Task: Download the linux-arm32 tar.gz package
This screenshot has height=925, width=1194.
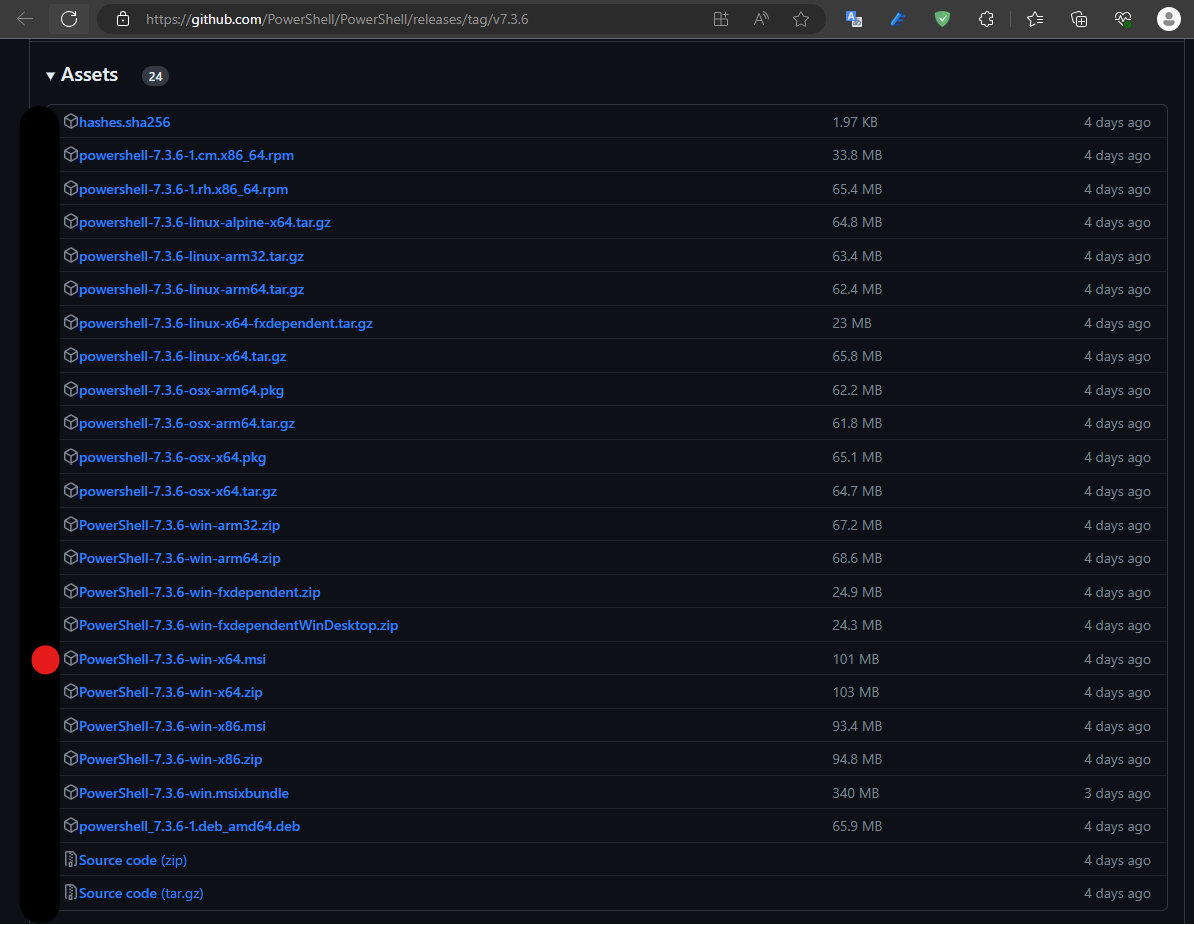Action: [x=191, y=257]
